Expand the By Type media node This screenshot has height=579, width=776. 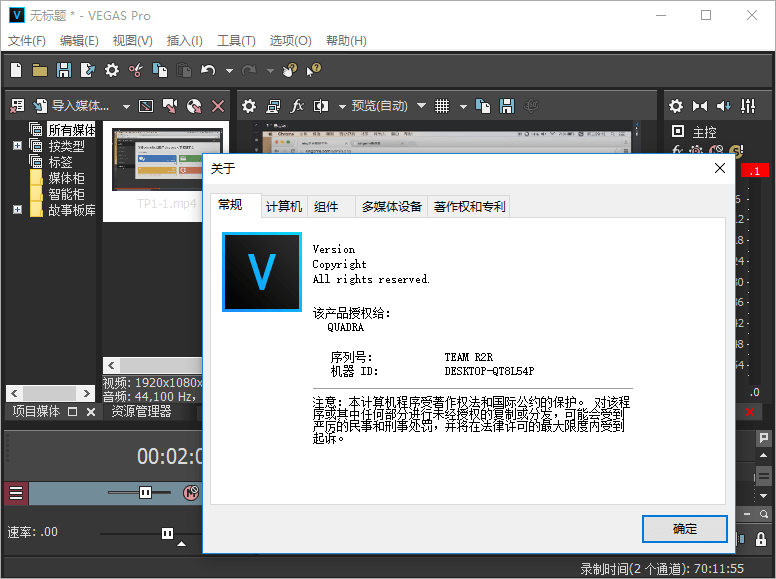coord(17,145)
